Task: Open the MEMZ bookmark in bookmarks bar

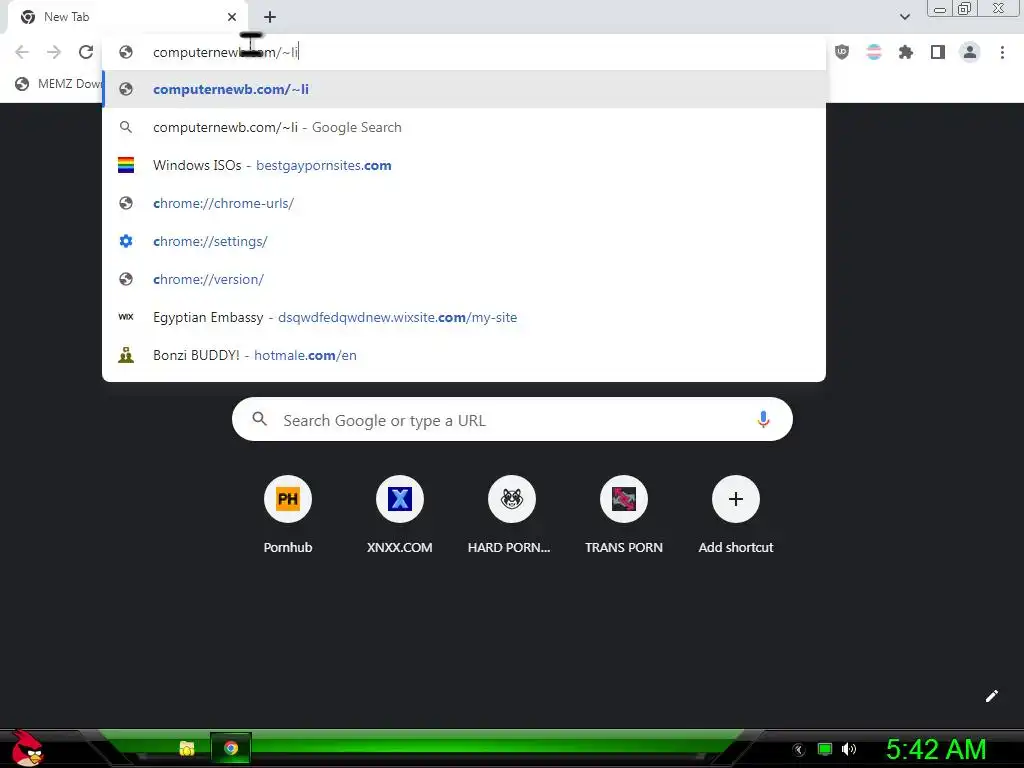Action: click(59, 84)
